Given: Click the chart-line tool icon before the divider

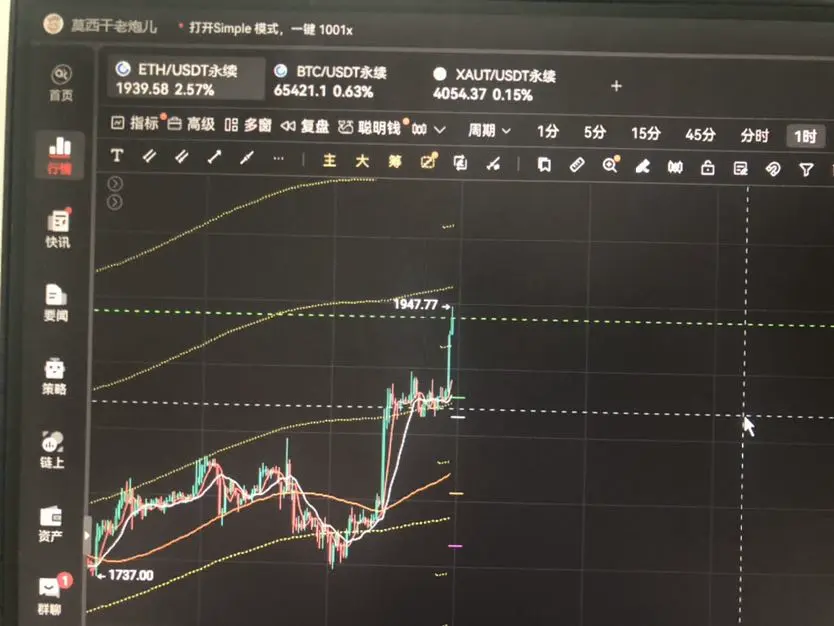Looking at the screenshot, I should [493, 163].
